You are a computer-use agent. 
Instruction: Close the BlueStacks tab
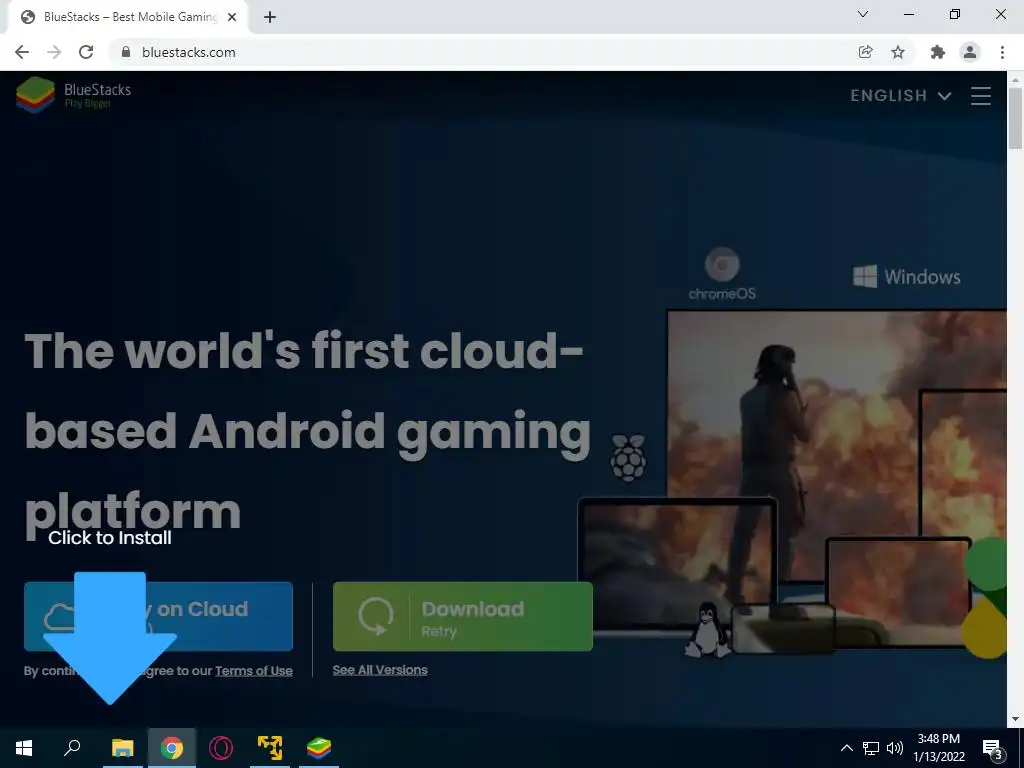point(232,17)
